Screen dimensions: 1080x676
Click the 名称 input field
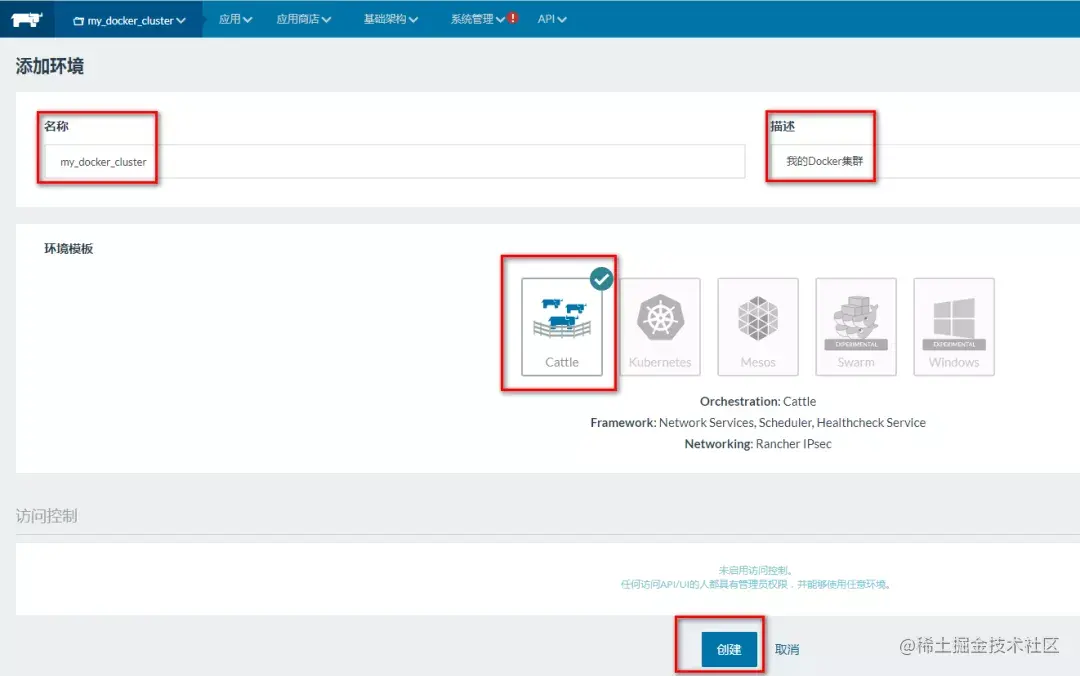(x=395, y=161)
